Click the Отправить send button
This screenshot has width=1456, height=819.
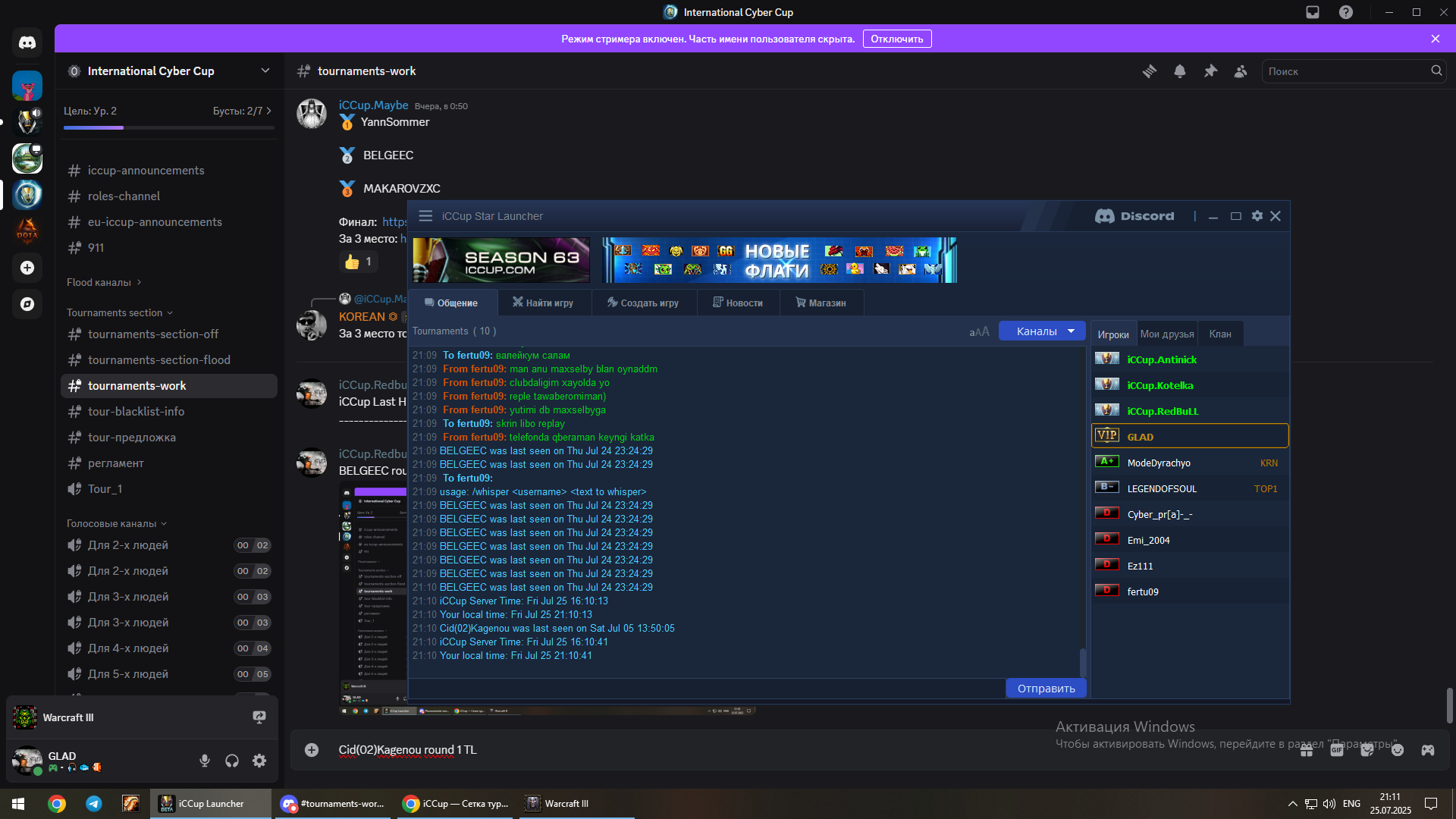click(x=1046, y=689)
